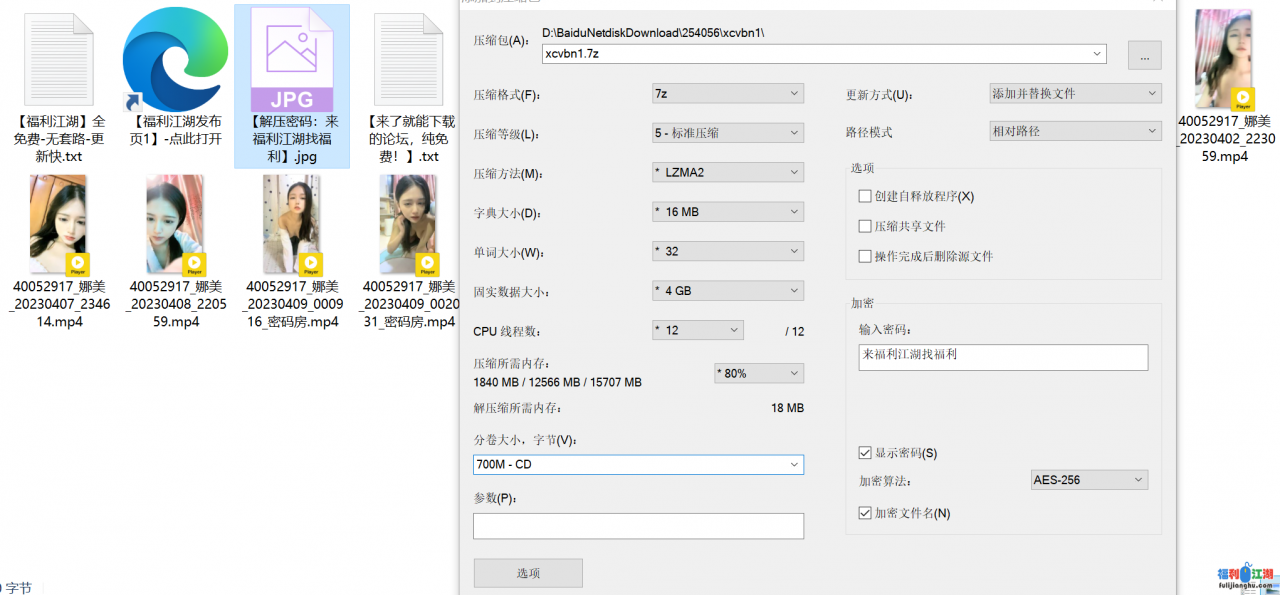This screenshot has height=595, width=1280.
Task: Click the ... browse button beside archive name
Action: (1144, 55)
